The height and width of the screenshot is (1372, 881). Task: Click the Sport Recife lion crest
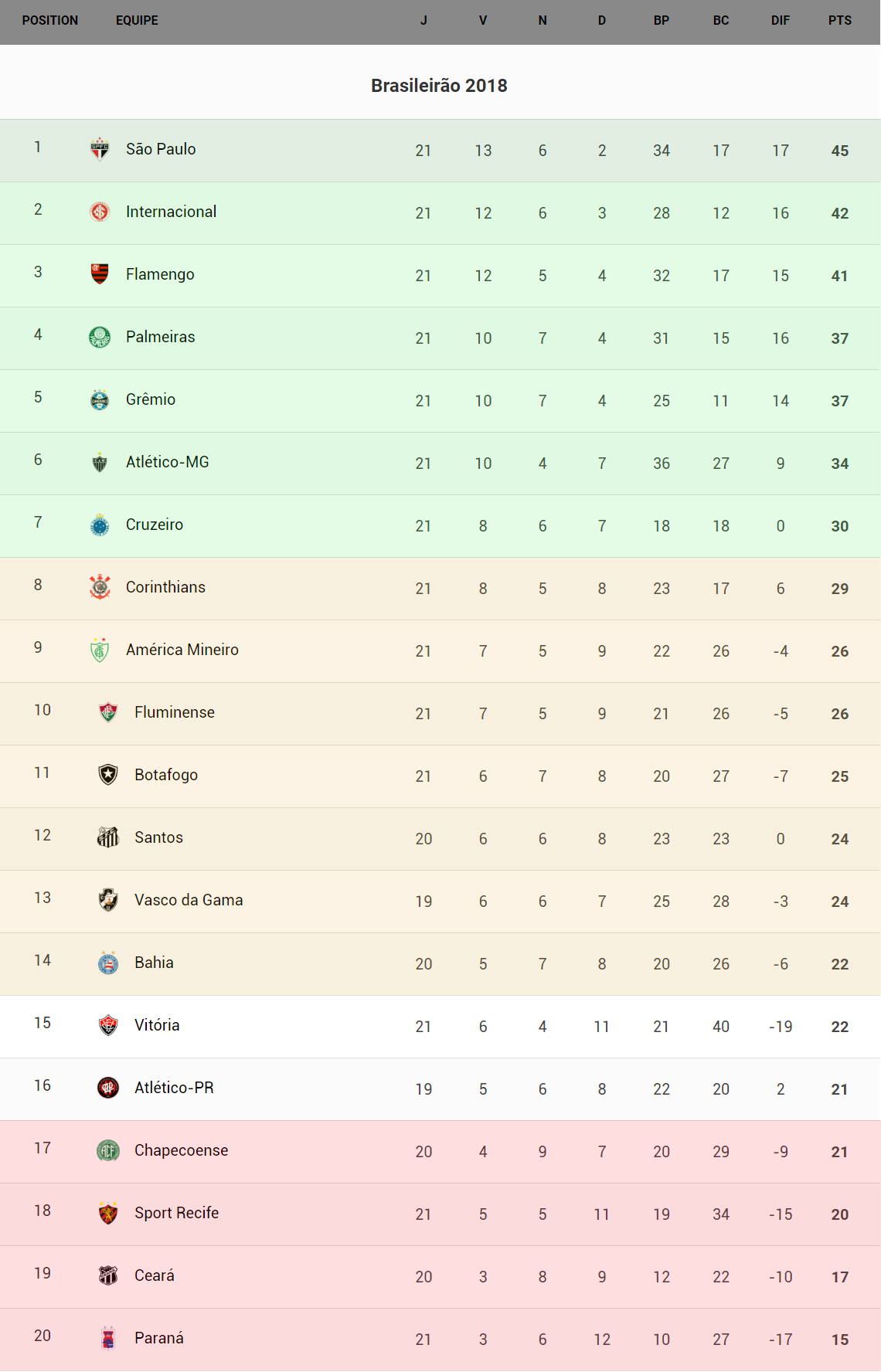(x=108, y=1213)
